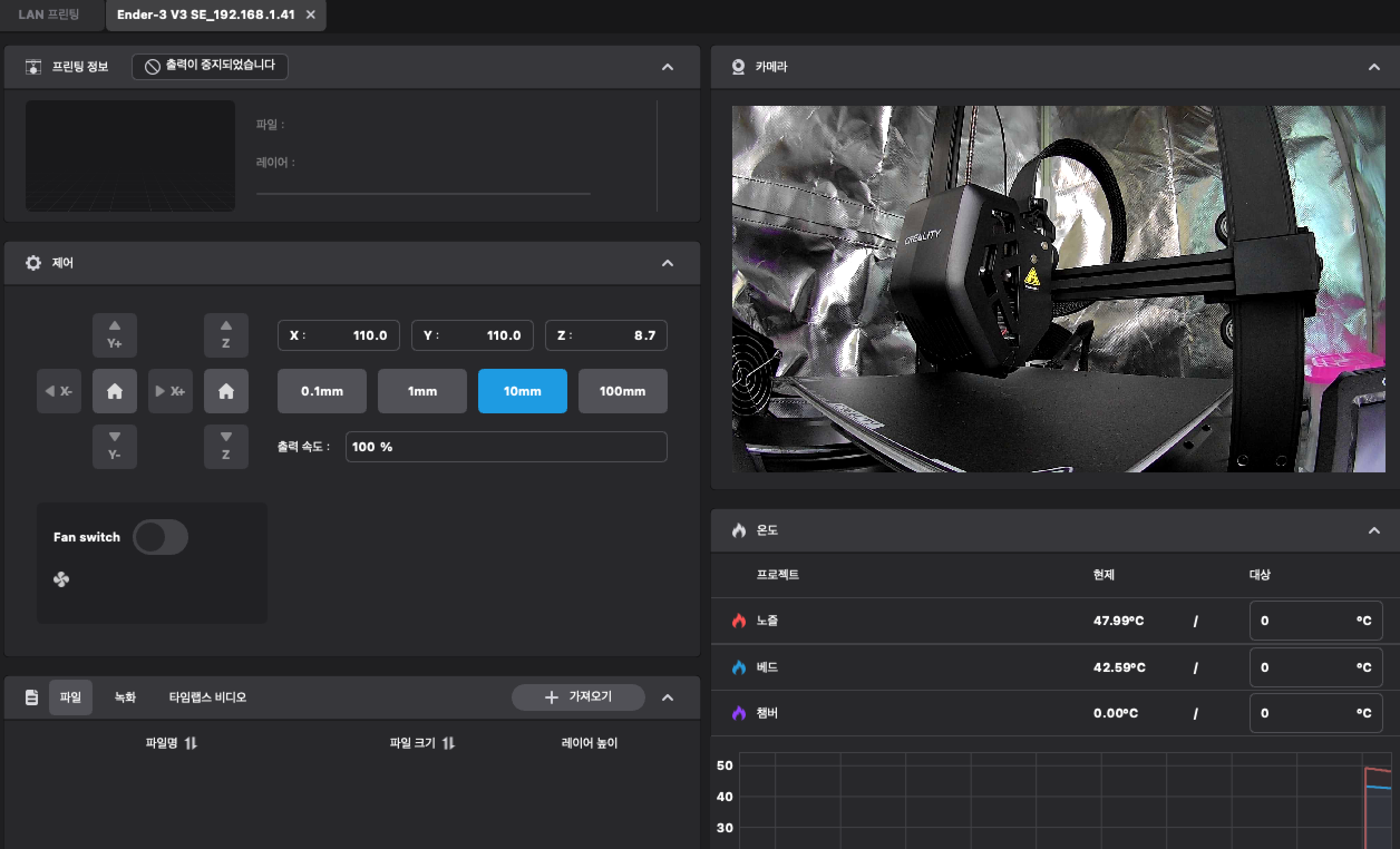Click the 노즐 target temperature field
Viewport: 1400px width, 849px height.
pyautogui.click(x=1307, y=620)
